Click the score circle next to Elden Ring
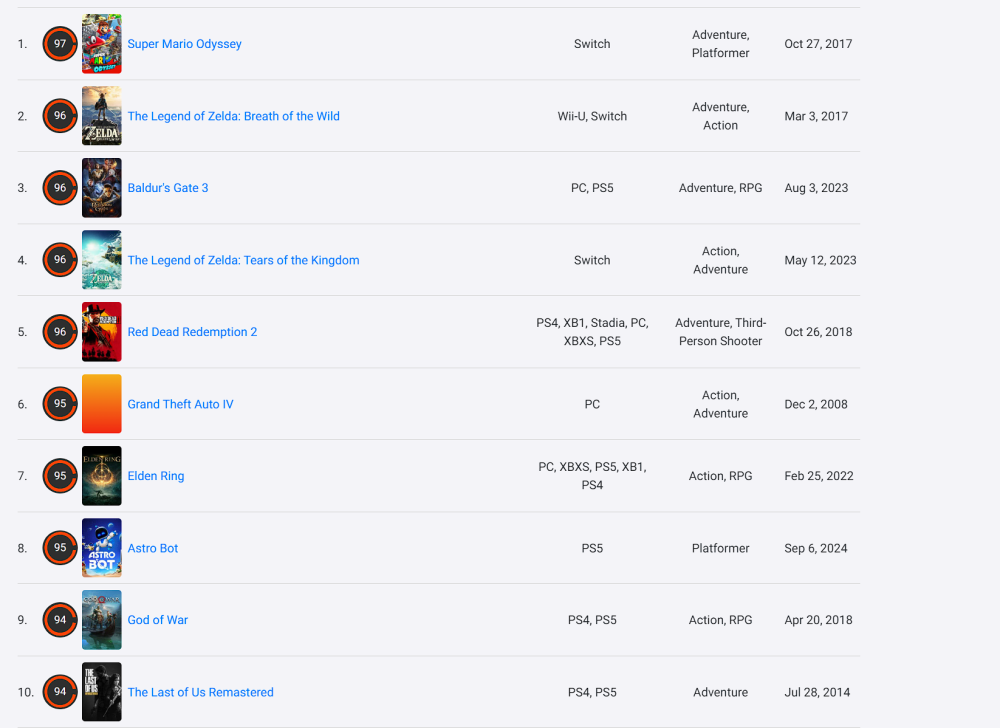 60,476
